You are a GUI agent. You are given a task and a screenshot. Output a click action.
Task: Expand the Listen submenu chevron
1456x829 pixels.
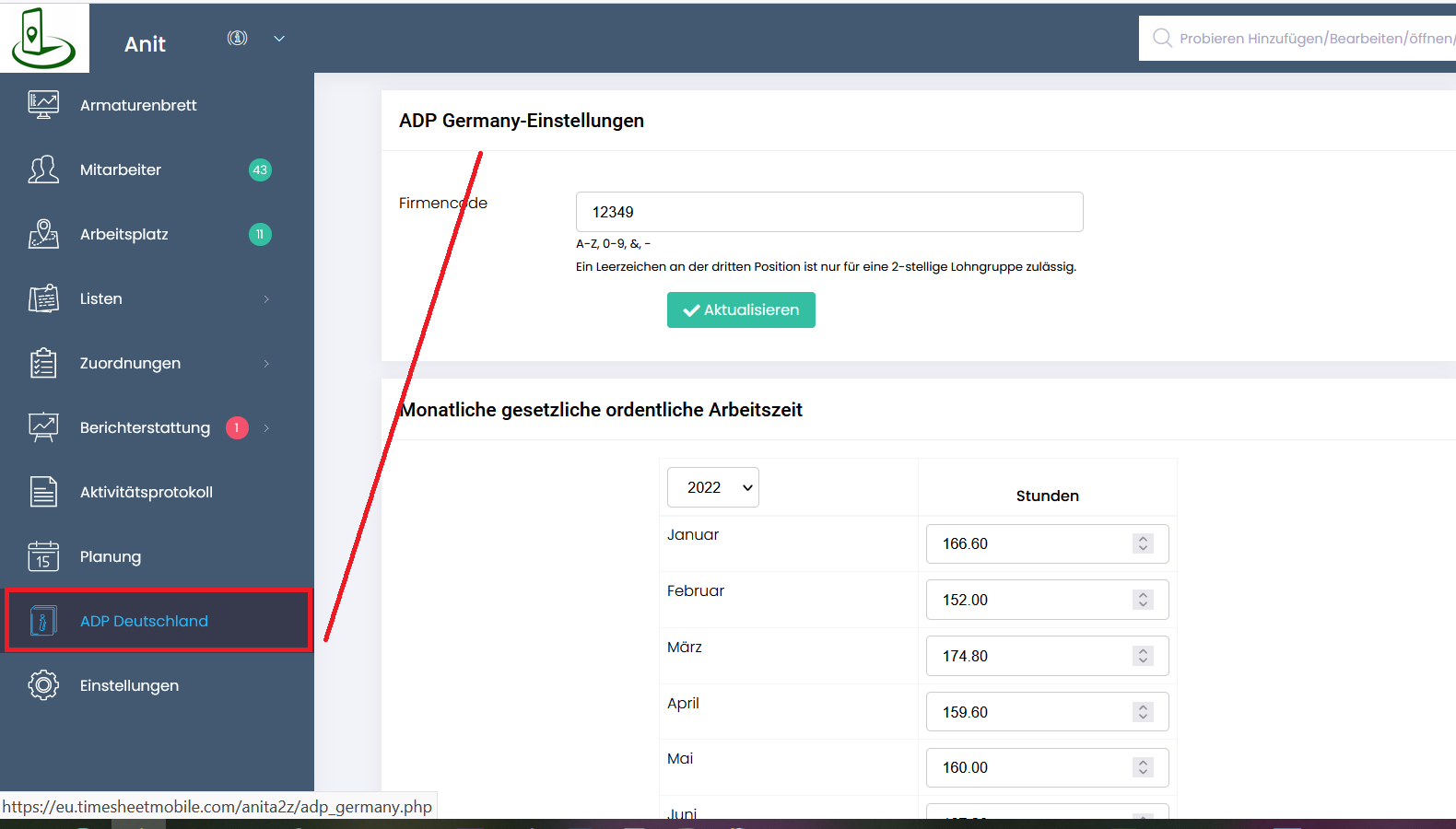(x=266, y=298)
